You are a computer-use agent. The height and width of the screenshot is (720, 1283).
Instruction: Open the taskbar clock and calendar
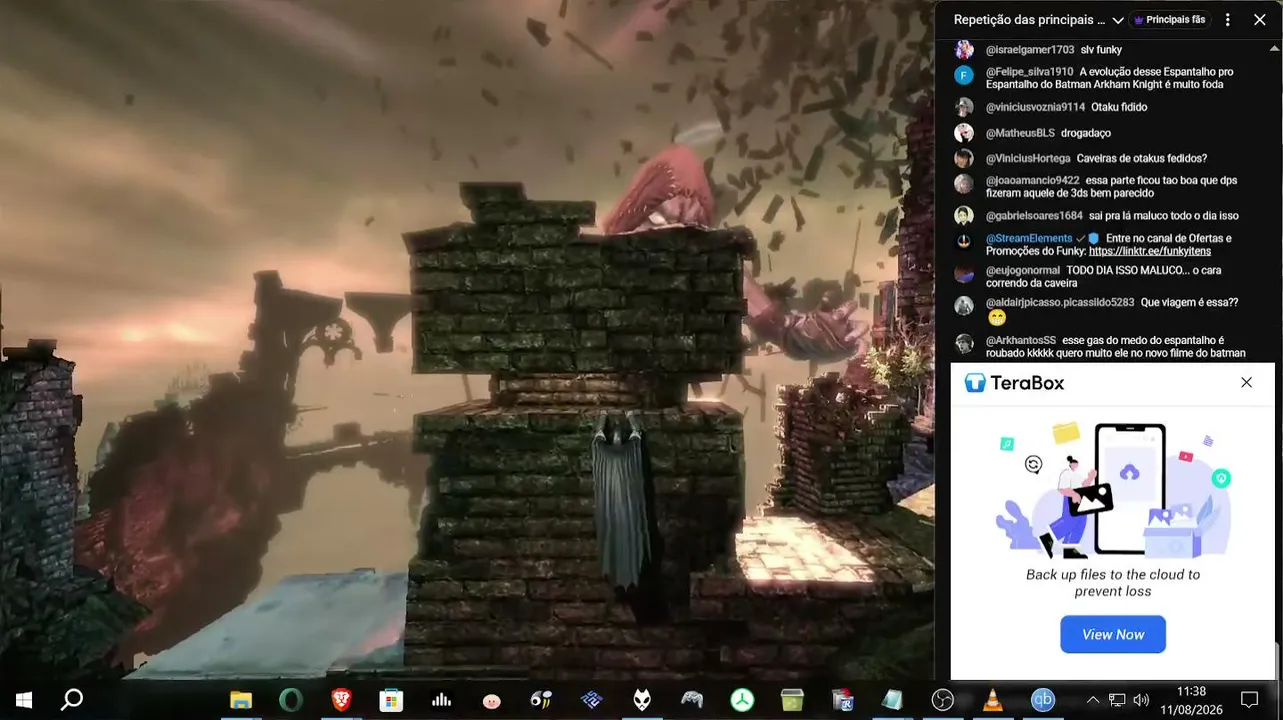[1191, 700]
